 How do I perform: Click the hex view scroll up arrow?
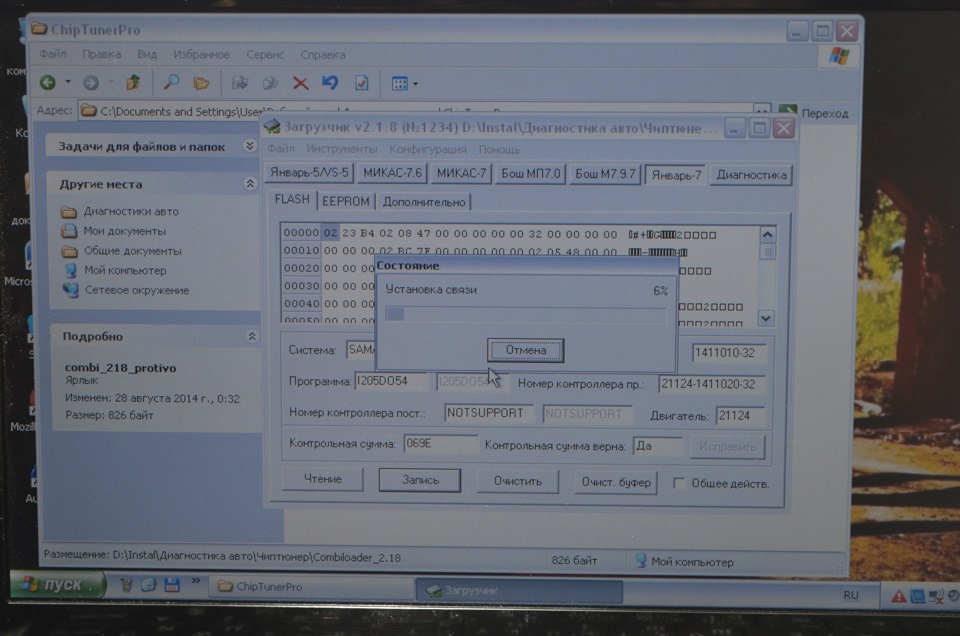click(x=767, y=234)
